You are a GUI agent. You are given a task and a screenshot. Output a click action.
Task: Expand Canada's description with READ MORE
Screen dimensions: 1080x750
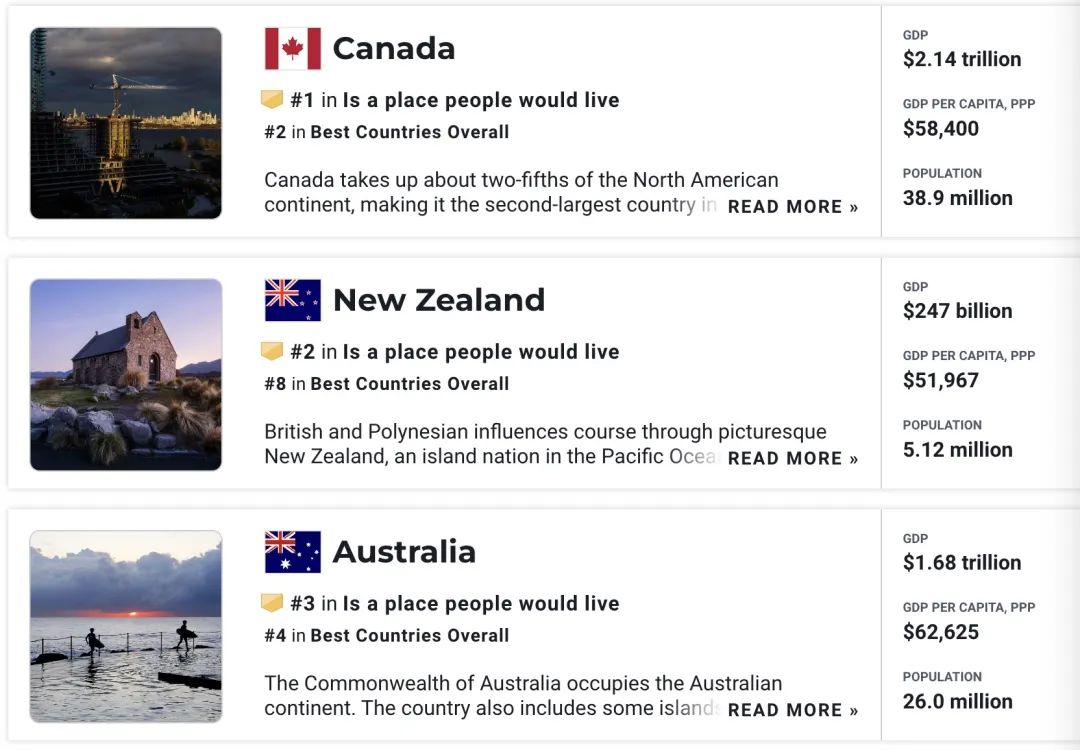pyautogui.click(x=793, y=207)
